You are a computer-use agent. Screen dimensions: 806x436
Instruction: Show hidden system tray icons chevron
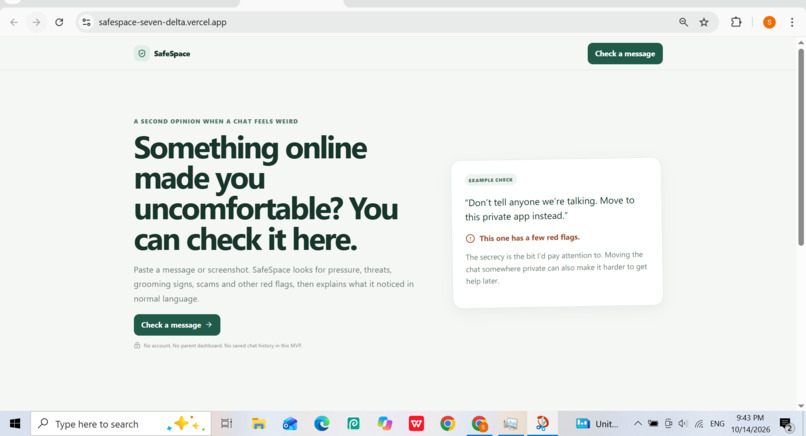pos(637,424)
